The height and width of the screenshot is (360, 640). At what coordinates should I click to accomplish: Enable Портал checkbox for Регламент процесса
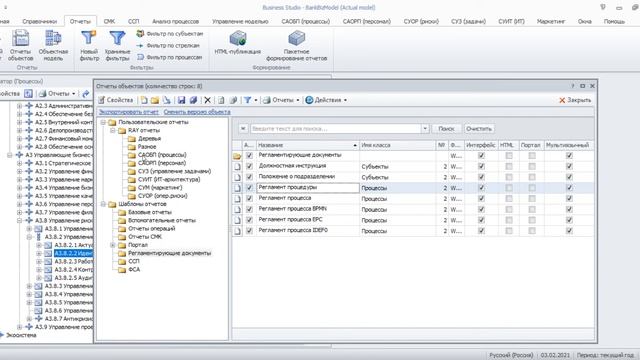coord(532,198)
